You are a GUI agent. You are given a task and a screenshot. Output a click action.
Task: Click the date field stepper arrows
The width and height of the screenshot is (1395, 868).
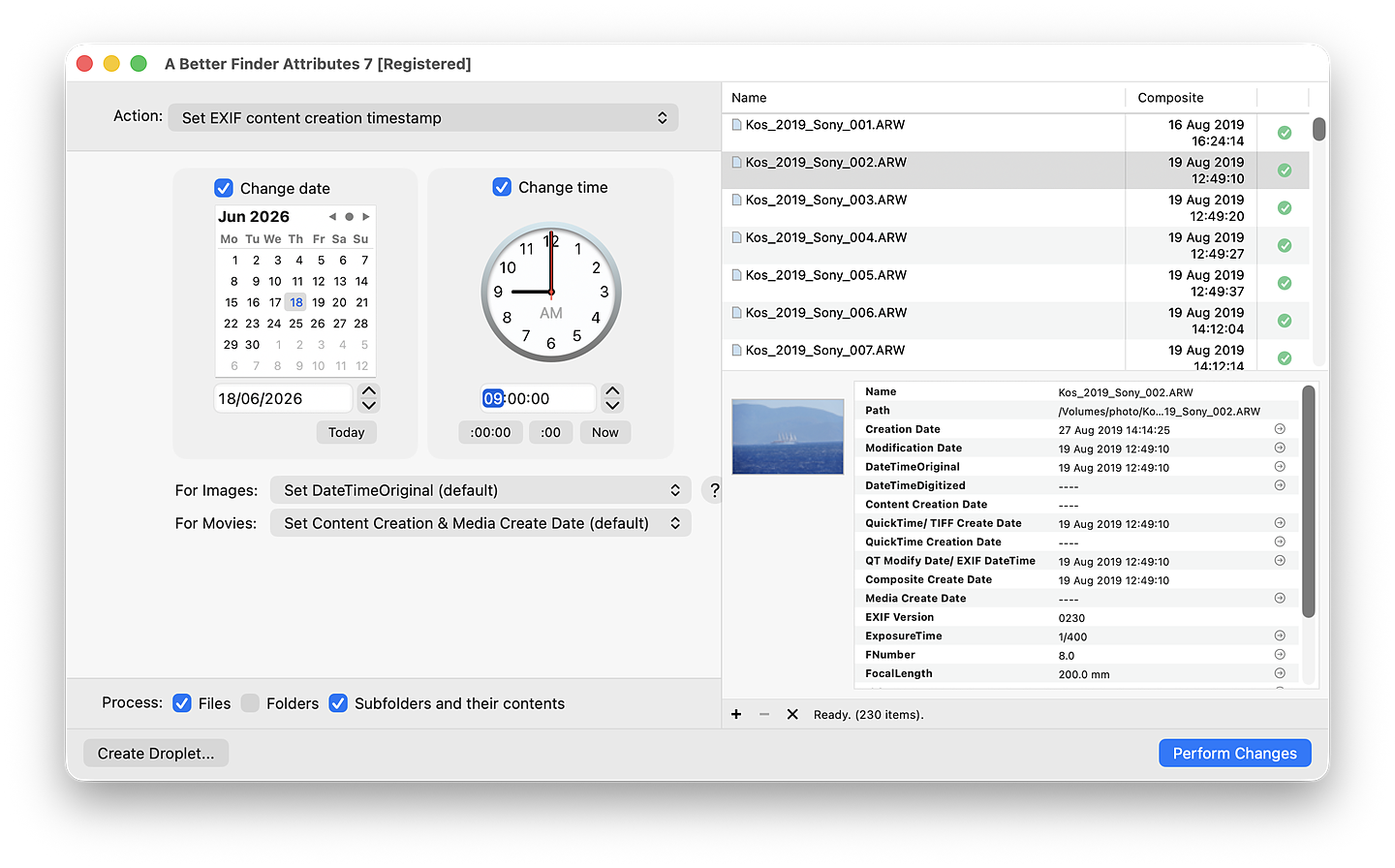click(x=369, y=398)
